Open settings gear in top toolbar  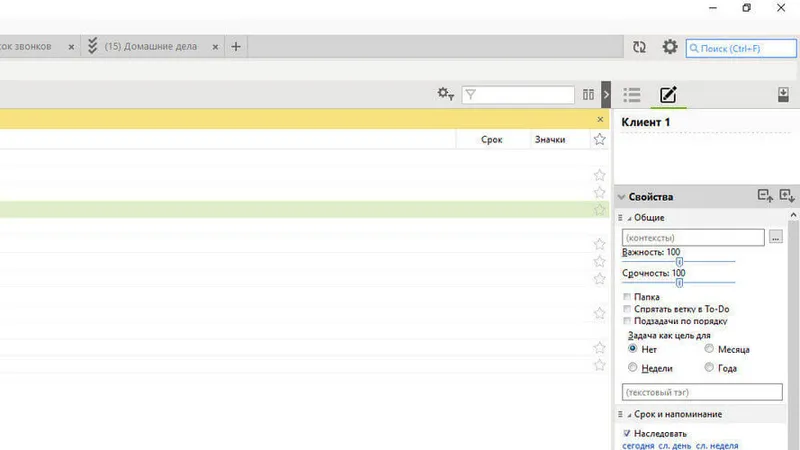pyautogui.click(x=670, y=47)
